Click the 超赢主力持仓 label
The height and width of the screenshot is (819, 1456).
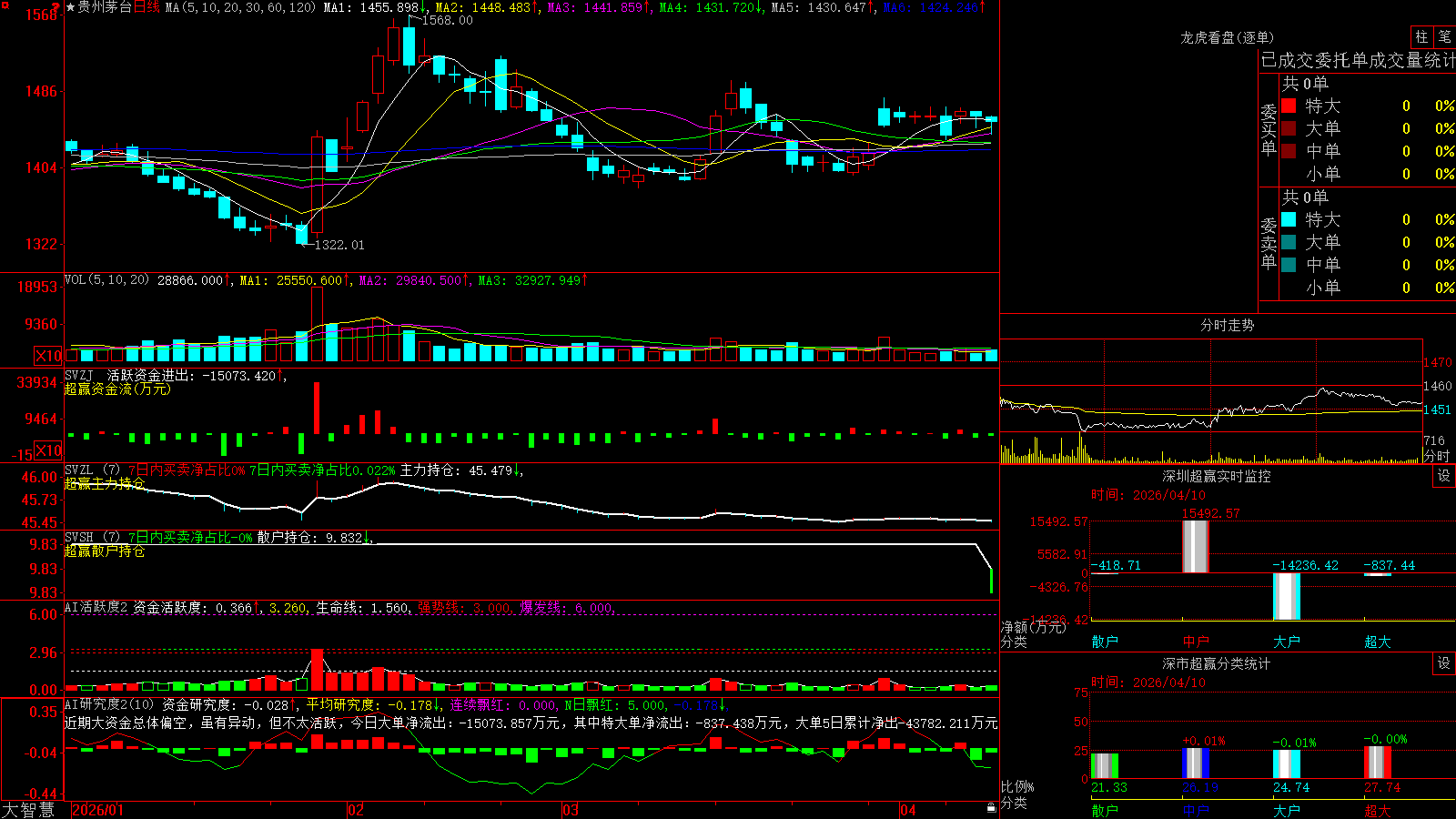point(105,483)
